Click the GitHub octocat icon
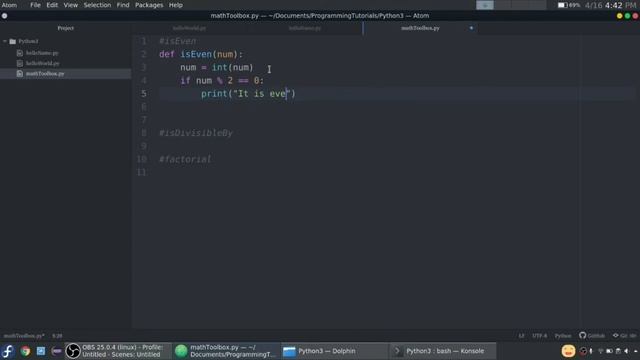Viewport: 640px width, 360px height. point(582,336)
